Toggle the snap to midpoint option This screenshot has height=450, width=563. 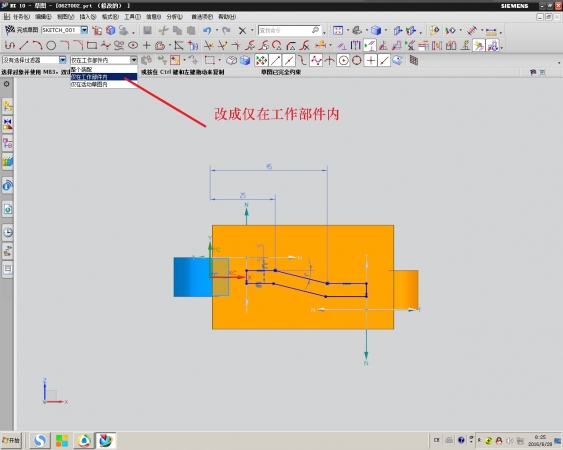click(x=289, y=61)
